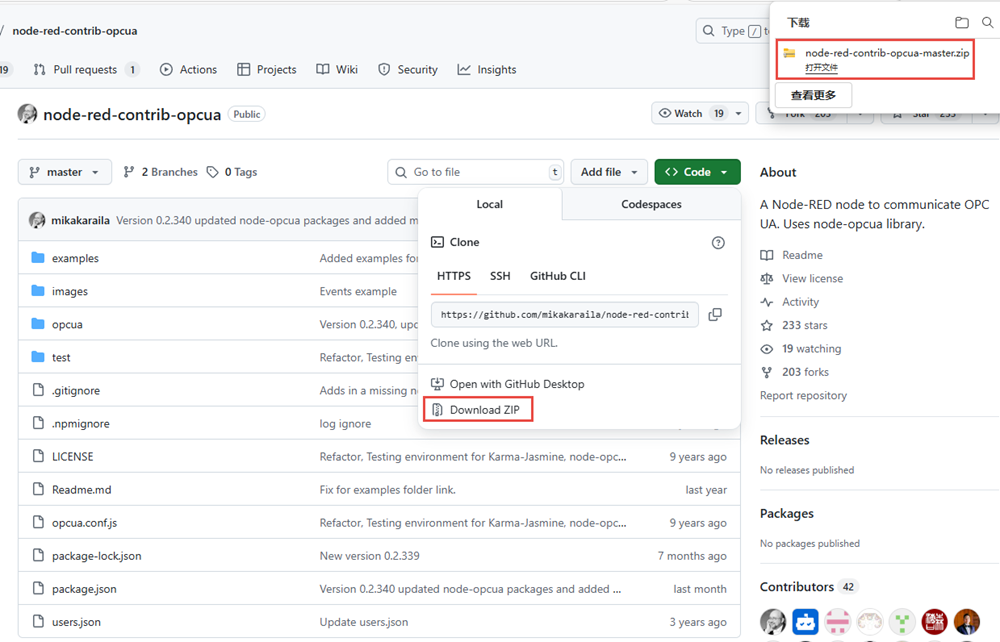Open the package-lock.json file
The height and width of the screenshot is (642, 1000).
[x=97, y=556]
